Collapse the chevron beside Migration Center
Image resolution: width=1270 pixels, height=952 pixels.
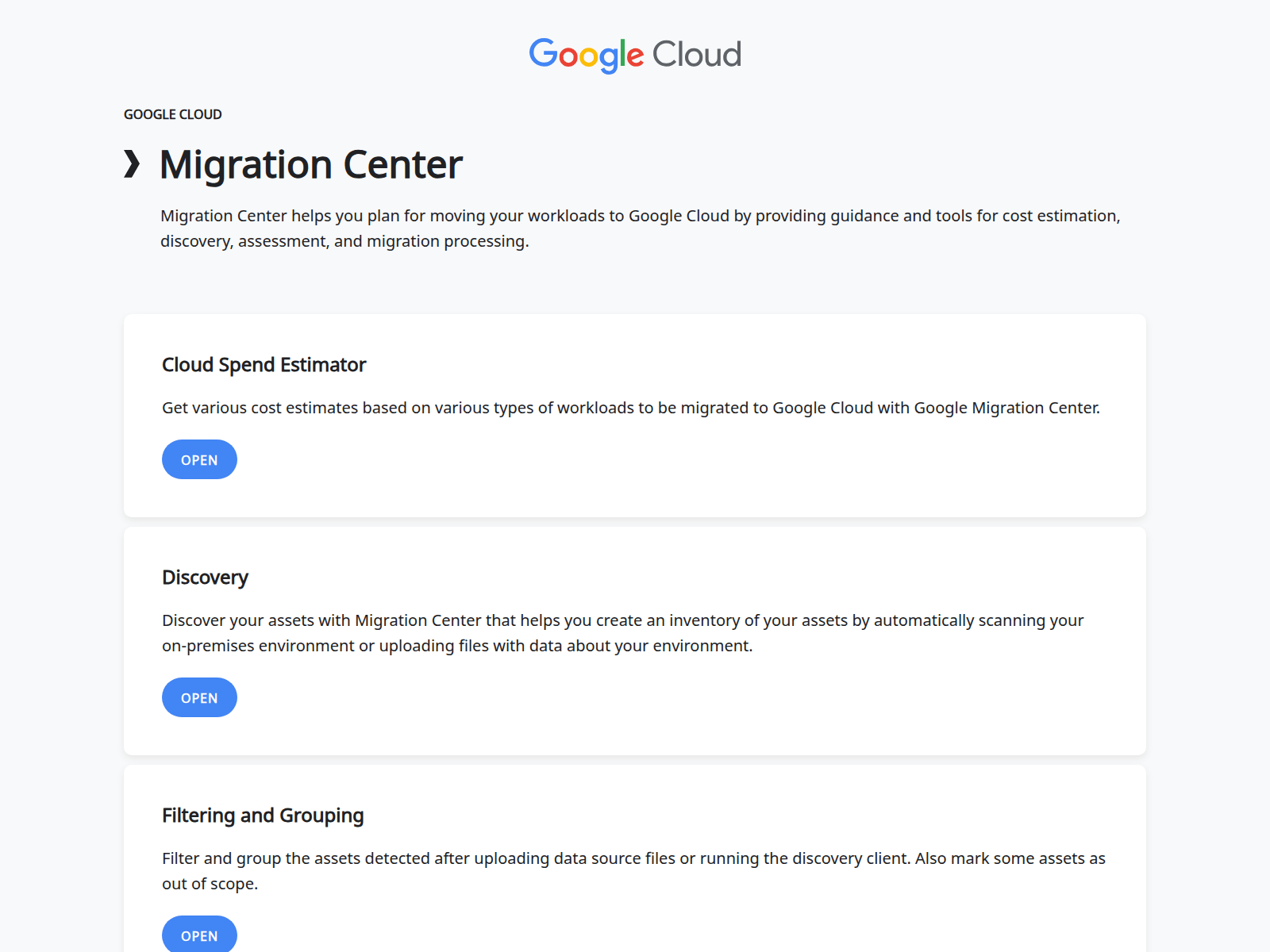click(x=132, y=164)
